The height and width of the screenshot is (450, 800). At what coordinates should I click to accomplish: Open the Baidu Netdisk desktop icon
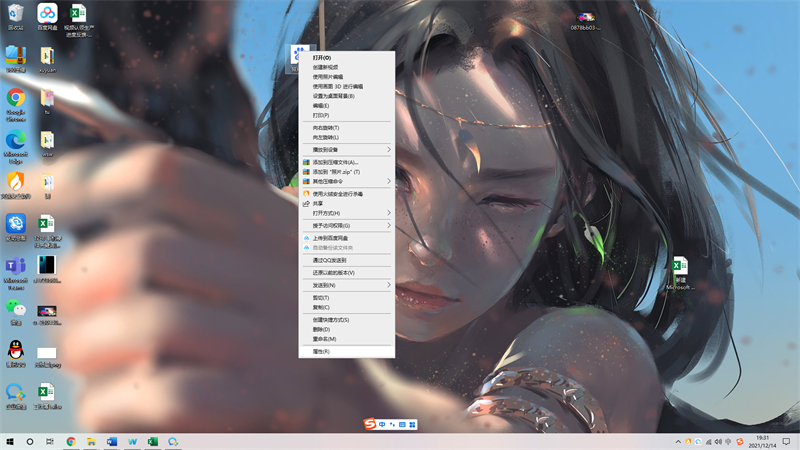(x=47, y=17)
